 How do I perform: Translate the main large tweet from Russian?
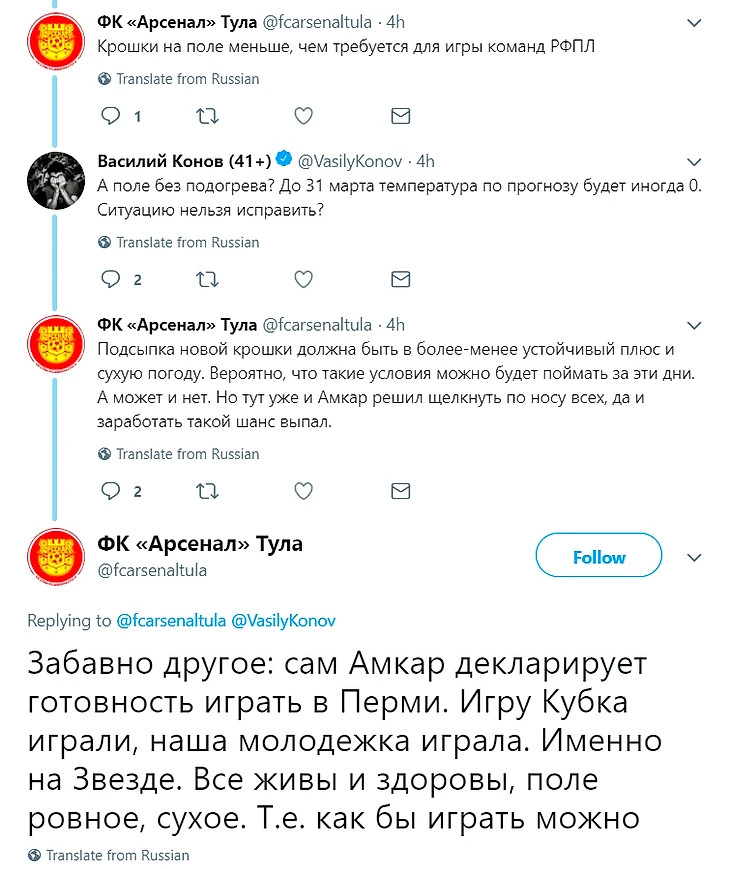(117, 855)
